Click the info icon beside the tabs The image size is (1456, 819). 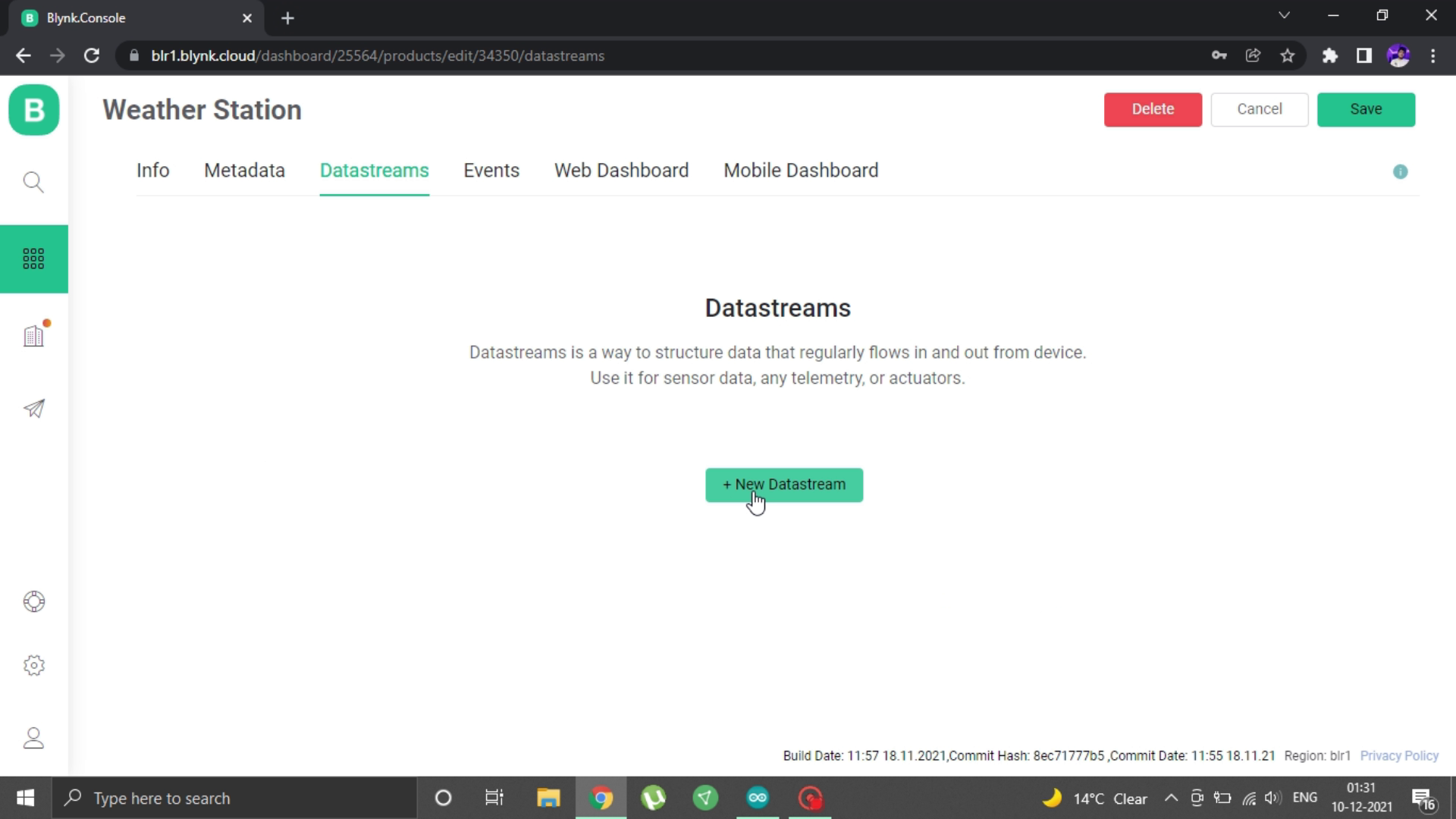coord(1400,172)
